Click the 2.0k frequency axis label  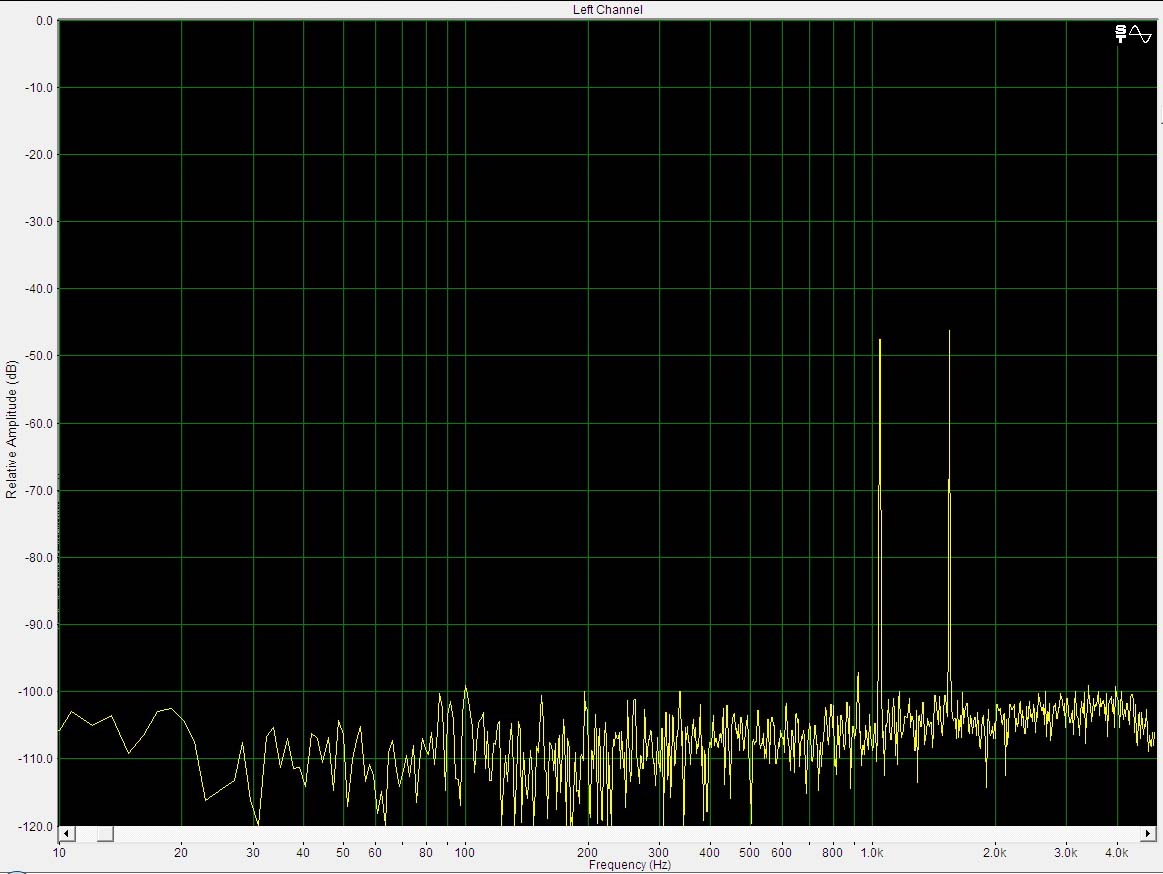click(994, 853)
